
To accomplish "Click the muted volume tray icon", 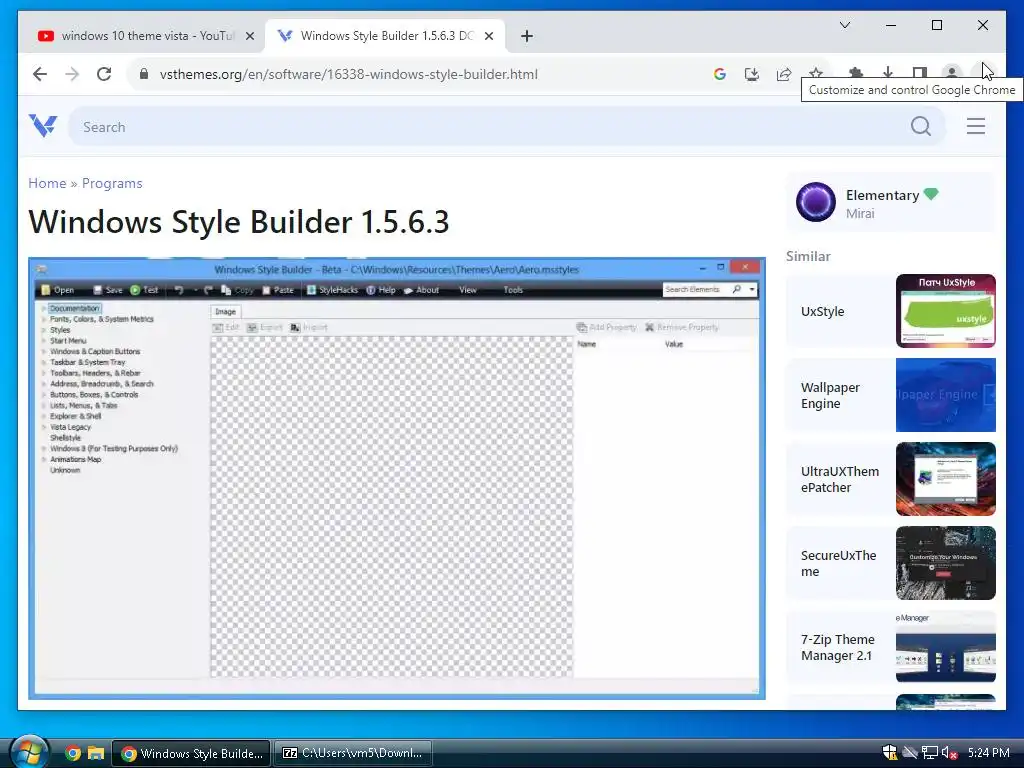I will 950,752.
